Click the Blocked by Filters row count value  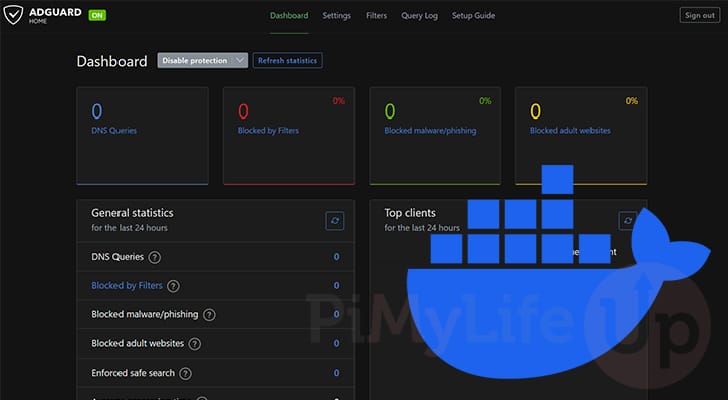336,285
